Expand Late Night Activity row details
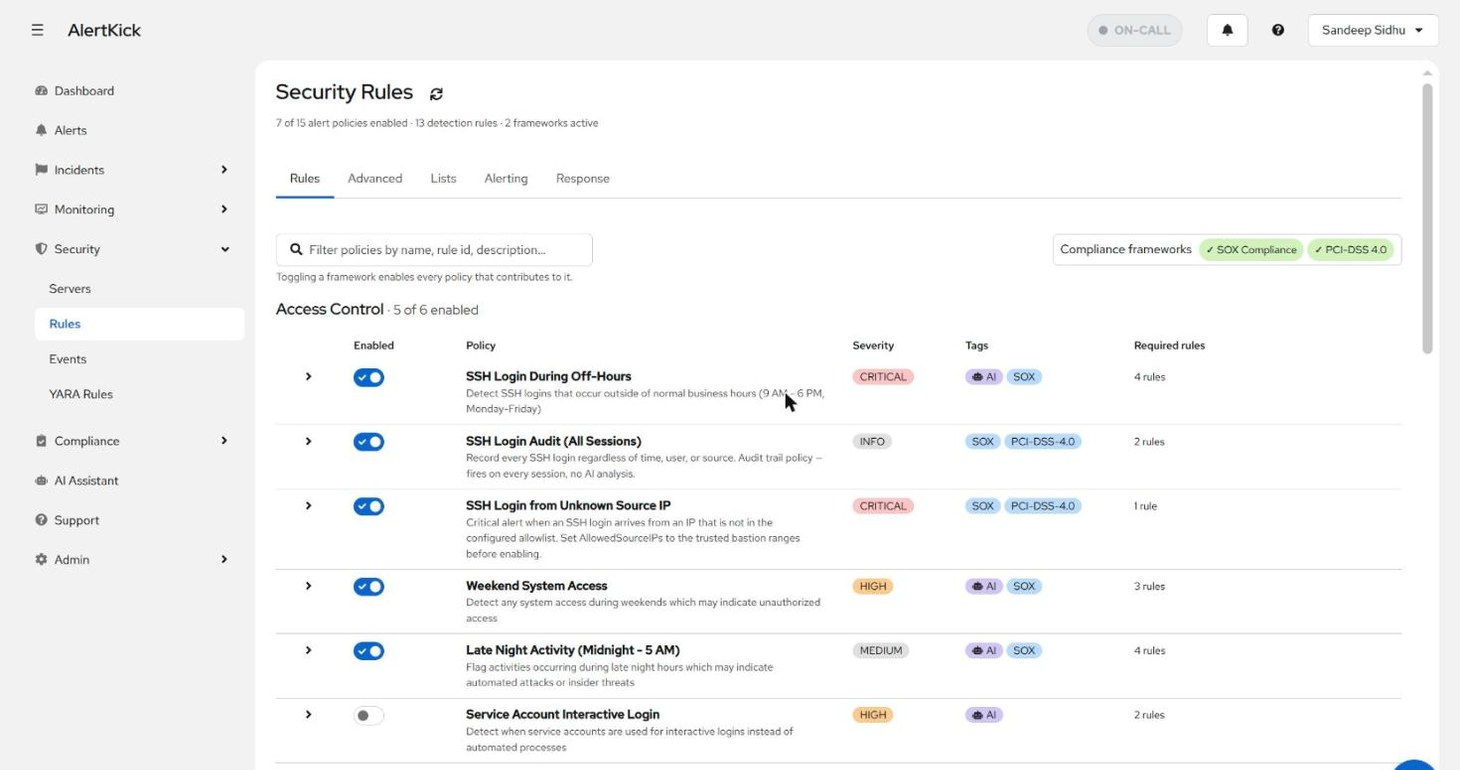 308,650
